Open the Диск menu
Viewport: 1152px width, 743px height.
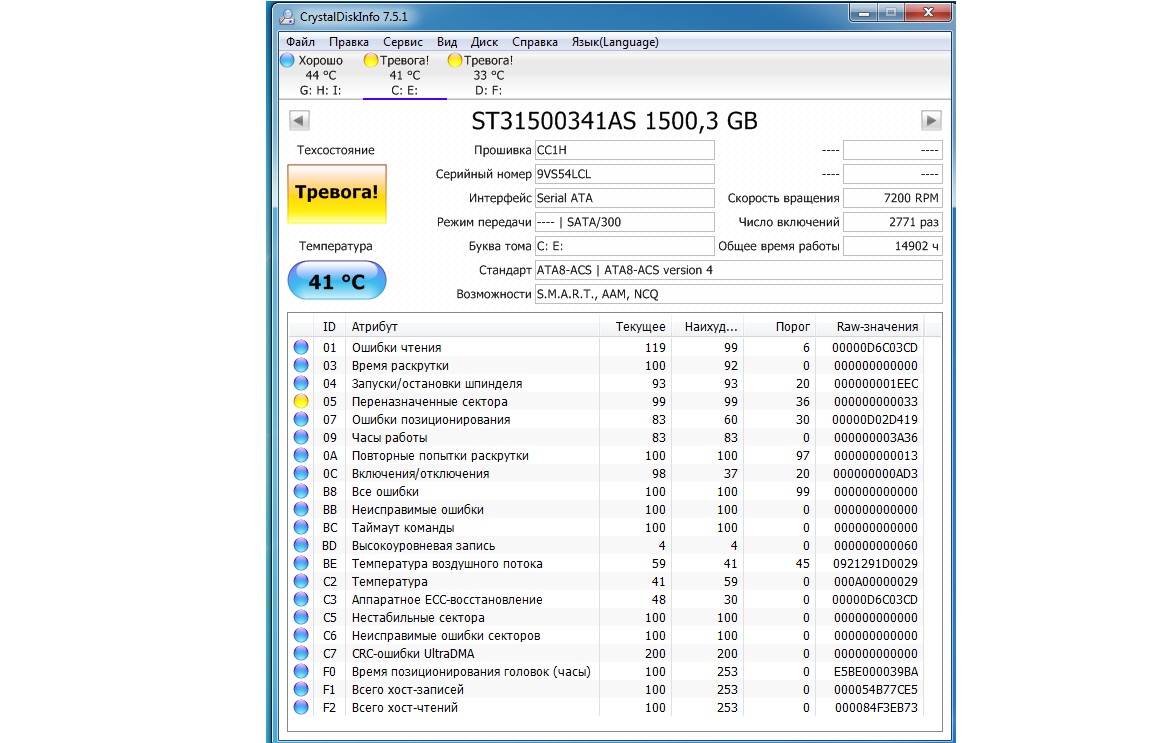(484, 42)
